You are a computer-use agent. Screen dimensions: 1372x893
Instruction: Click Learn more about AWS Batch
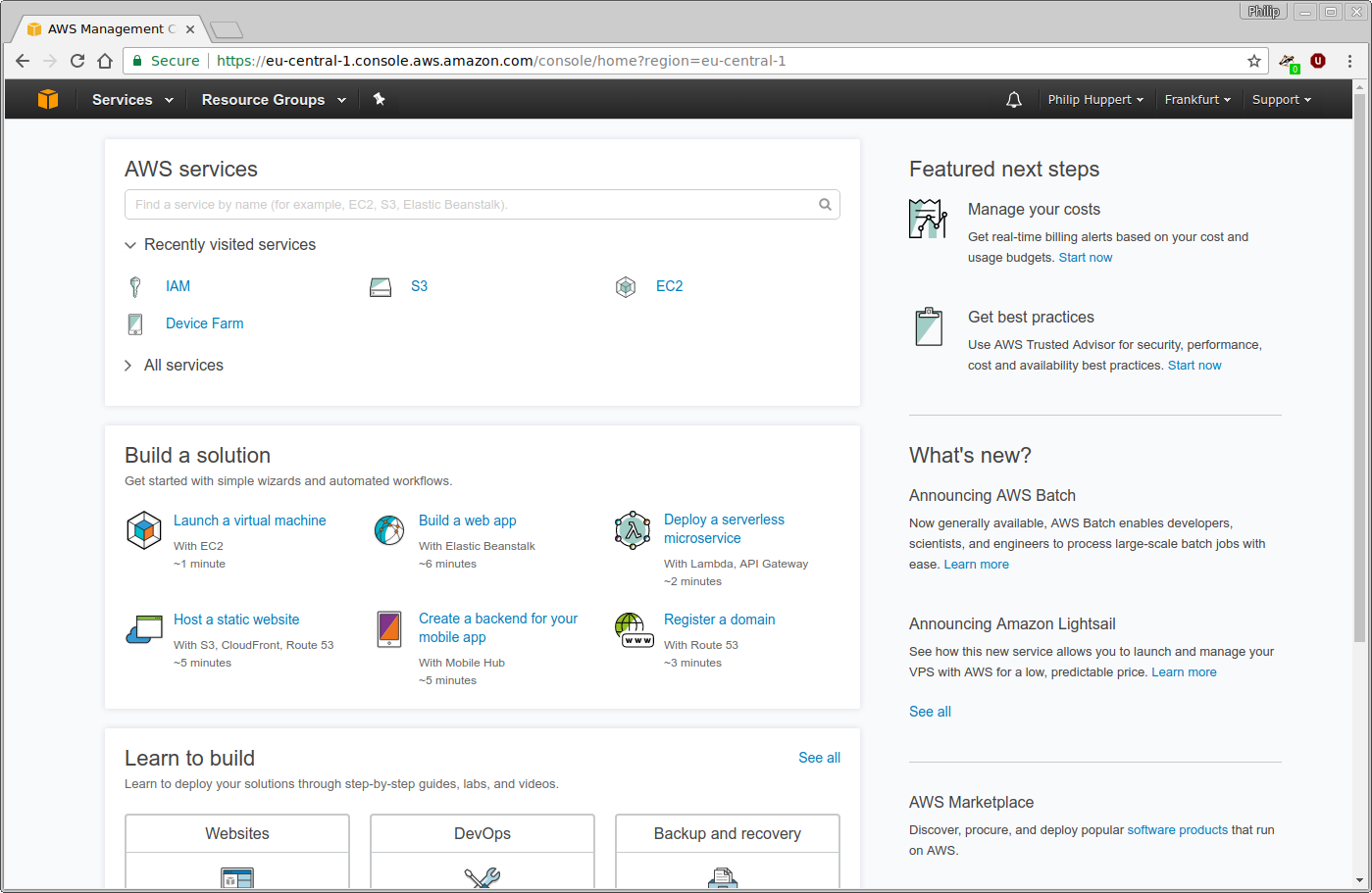click(976, 564)
